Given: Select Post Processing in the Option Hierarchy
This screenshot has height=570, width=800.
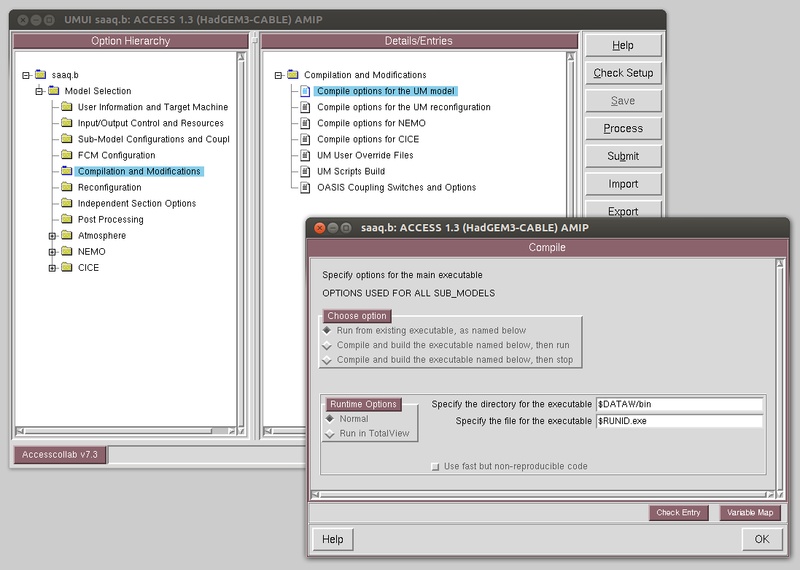Looking at the screenshot, I should 110,219.
